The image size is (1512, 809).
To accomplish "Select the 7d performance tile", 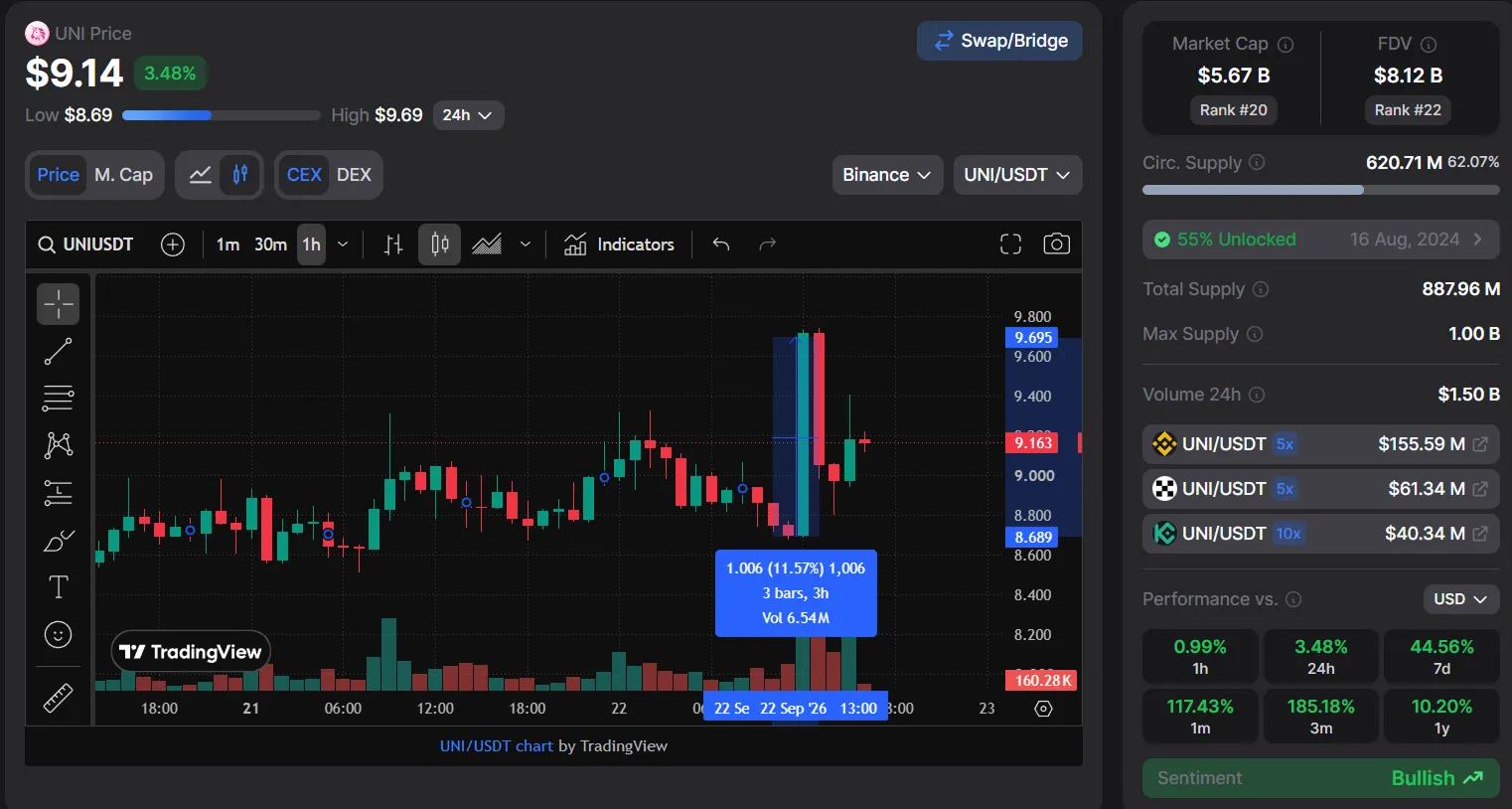I will tap(1441, 657).
